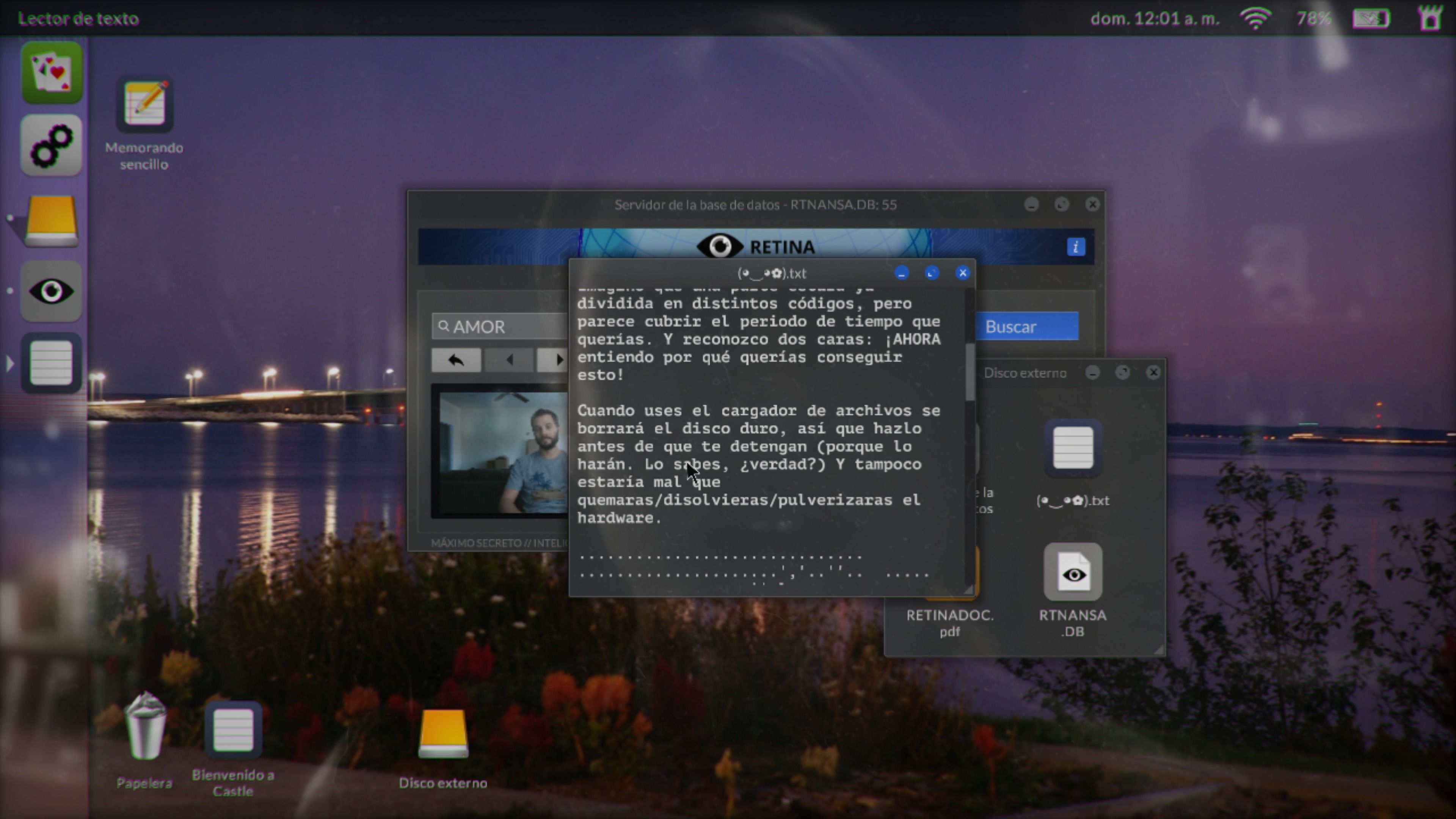Open Bienvenido a Castle document
The width and height of the screenshot is (1456, 819).
tap(233, 730)
